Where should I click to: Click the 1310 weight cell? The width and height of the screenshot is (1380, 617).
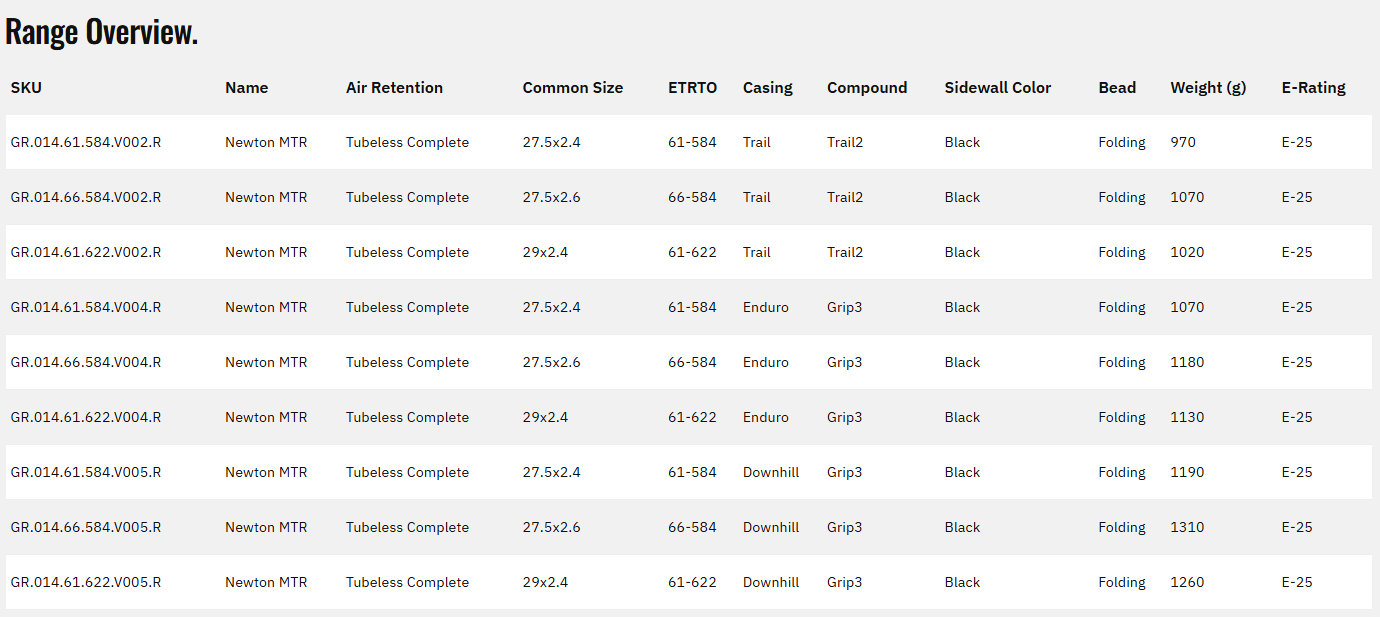pos(1187,527)
